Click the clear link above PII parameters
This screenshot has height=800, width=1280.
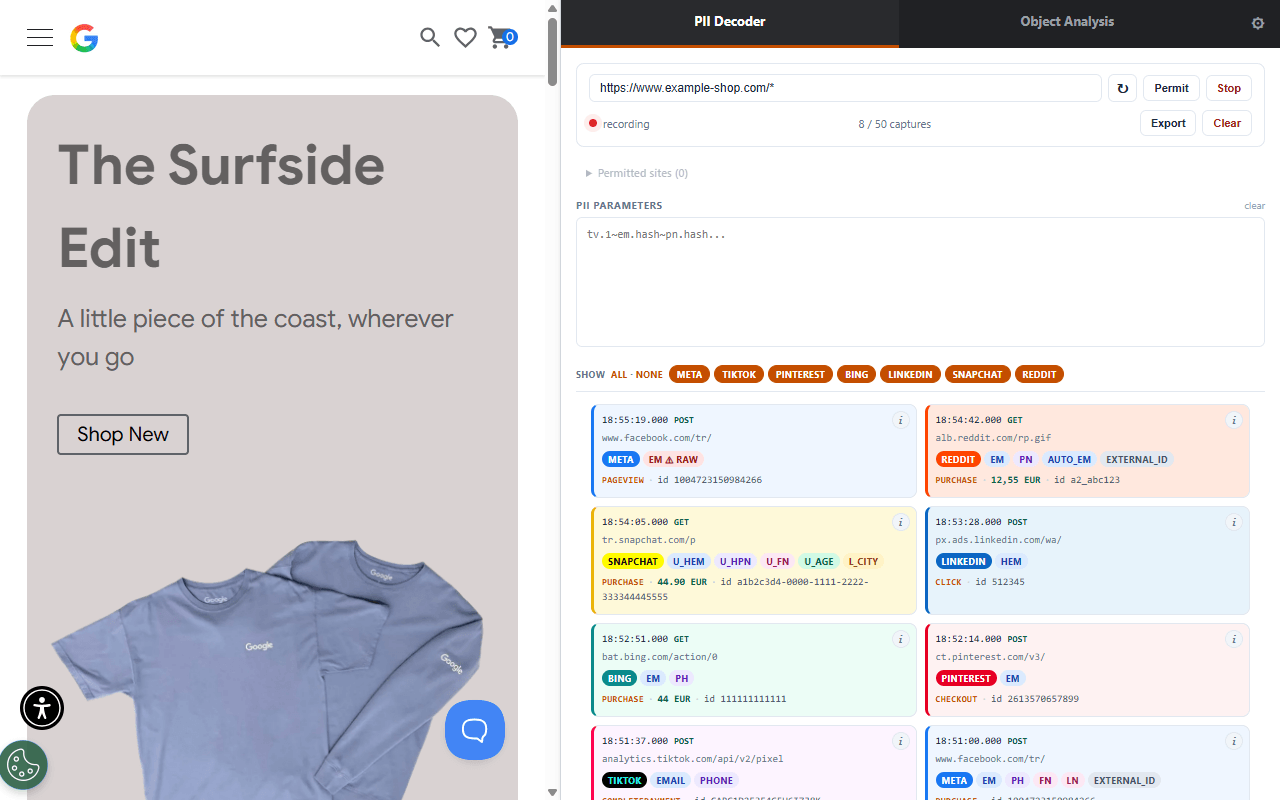[x=1254, y=206]
